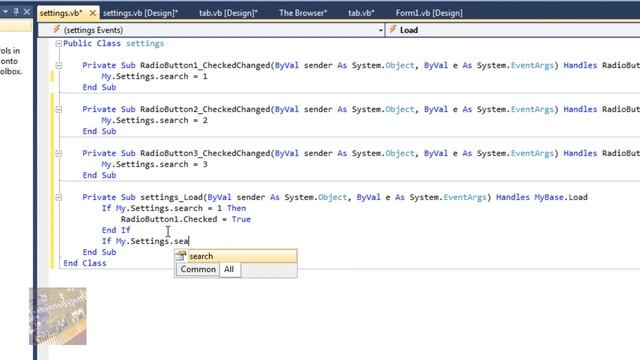
Task: Collapse the Public Class settings block
Action: tap(58, 43)
